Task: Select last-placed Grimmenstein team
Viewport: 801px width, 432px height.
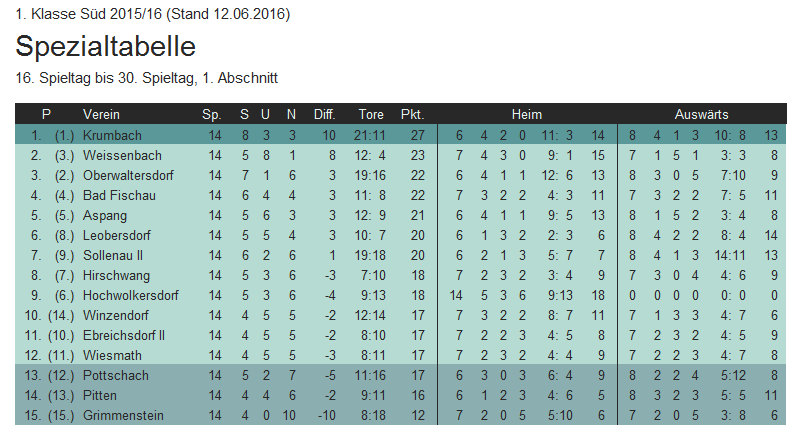Action: 121,415
